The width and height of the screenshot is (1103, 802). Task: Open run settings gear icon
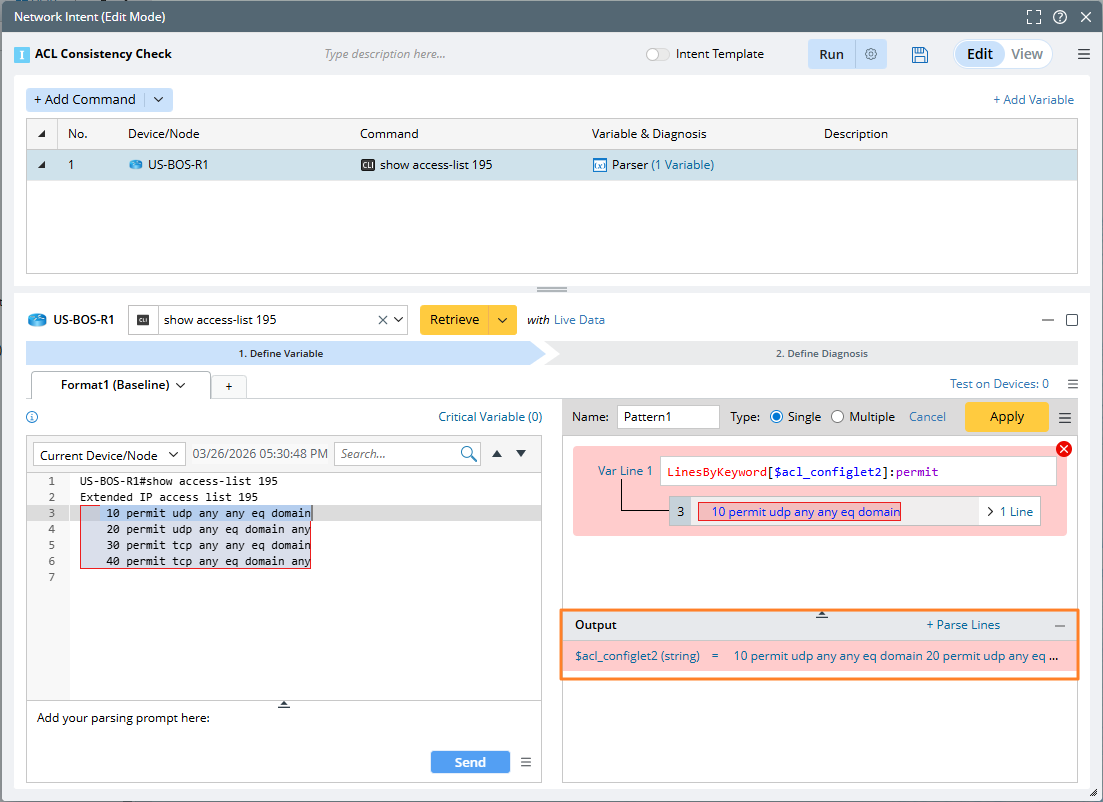(x=871, y=55)
